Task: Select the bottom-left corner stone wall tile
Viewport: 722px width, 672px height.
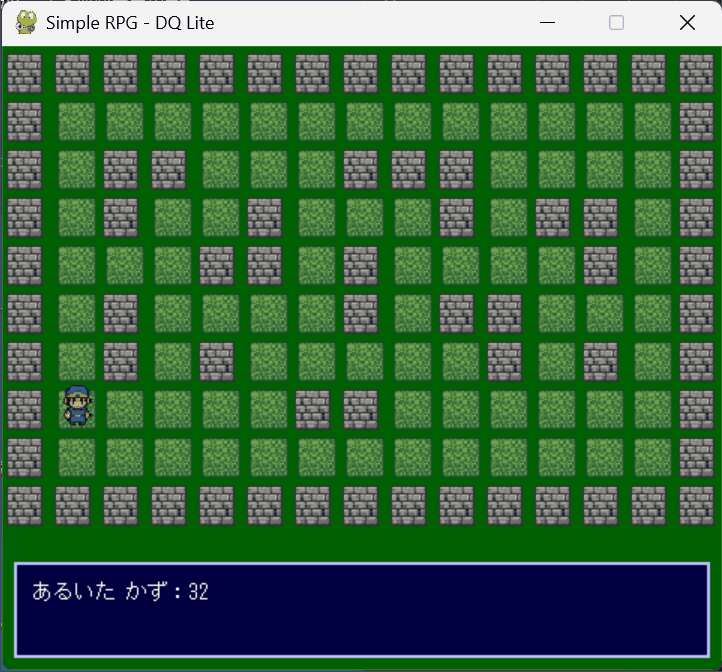Action: click(x=25, y=505)
